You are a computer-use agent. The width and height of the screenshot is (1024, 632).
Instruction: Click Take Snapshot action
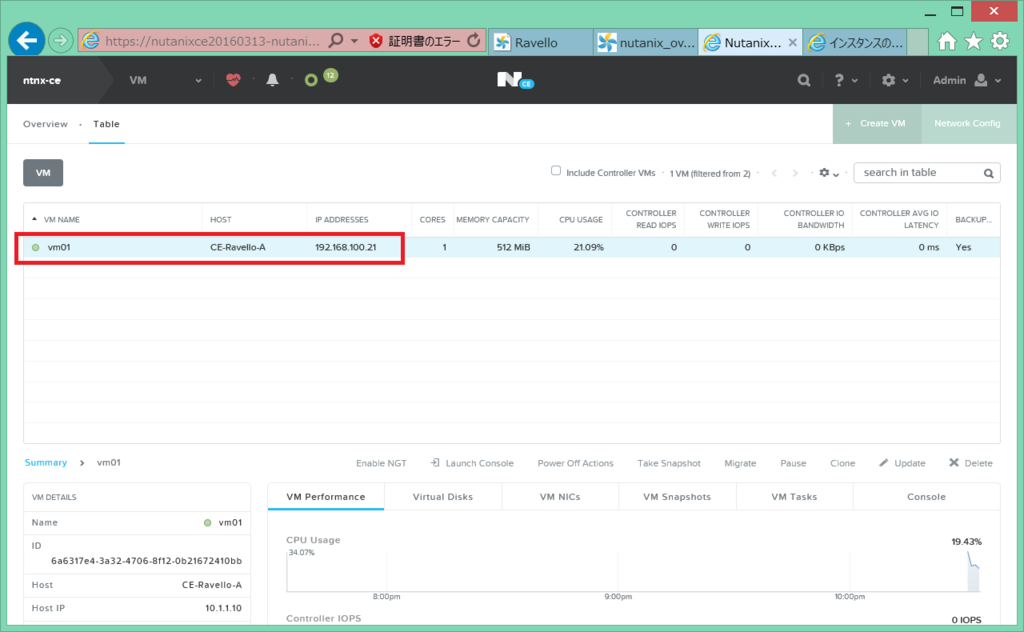[x=669, y=463]
